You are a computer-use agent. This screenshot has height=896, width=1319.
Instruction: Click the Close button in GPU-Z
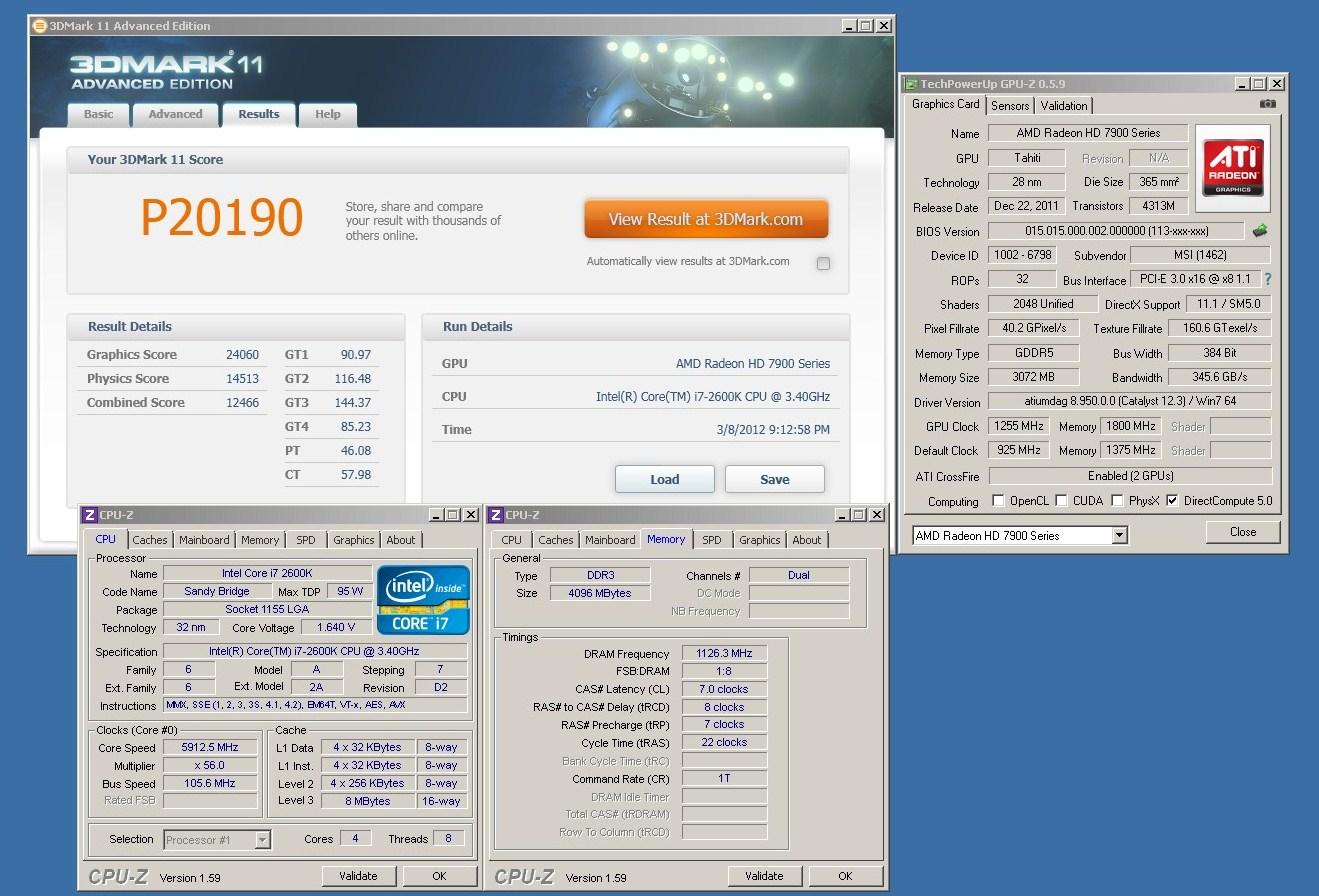(1243, 532)
